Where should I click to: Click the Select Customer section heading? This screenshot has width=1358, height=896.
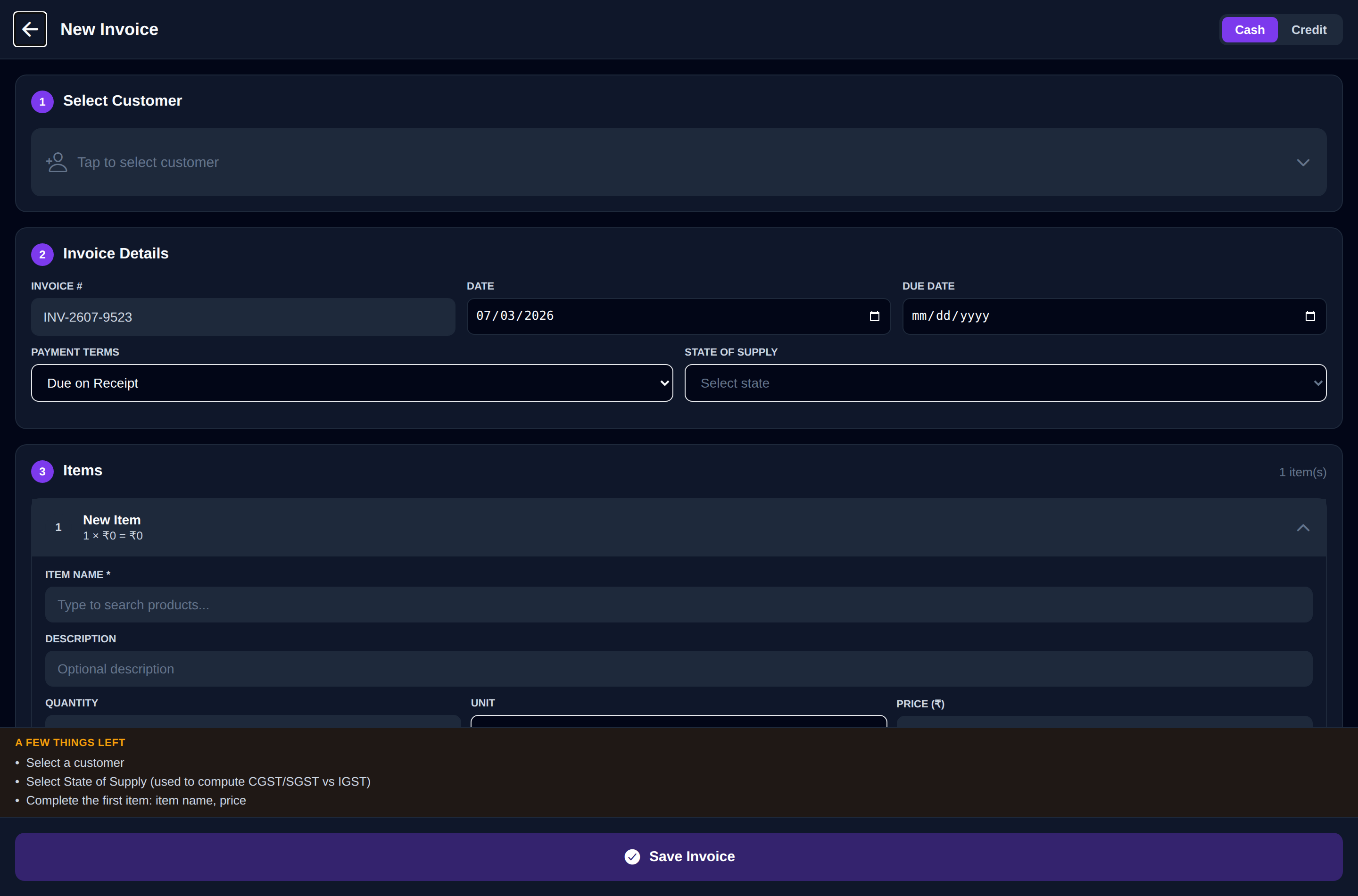point(122,100)
